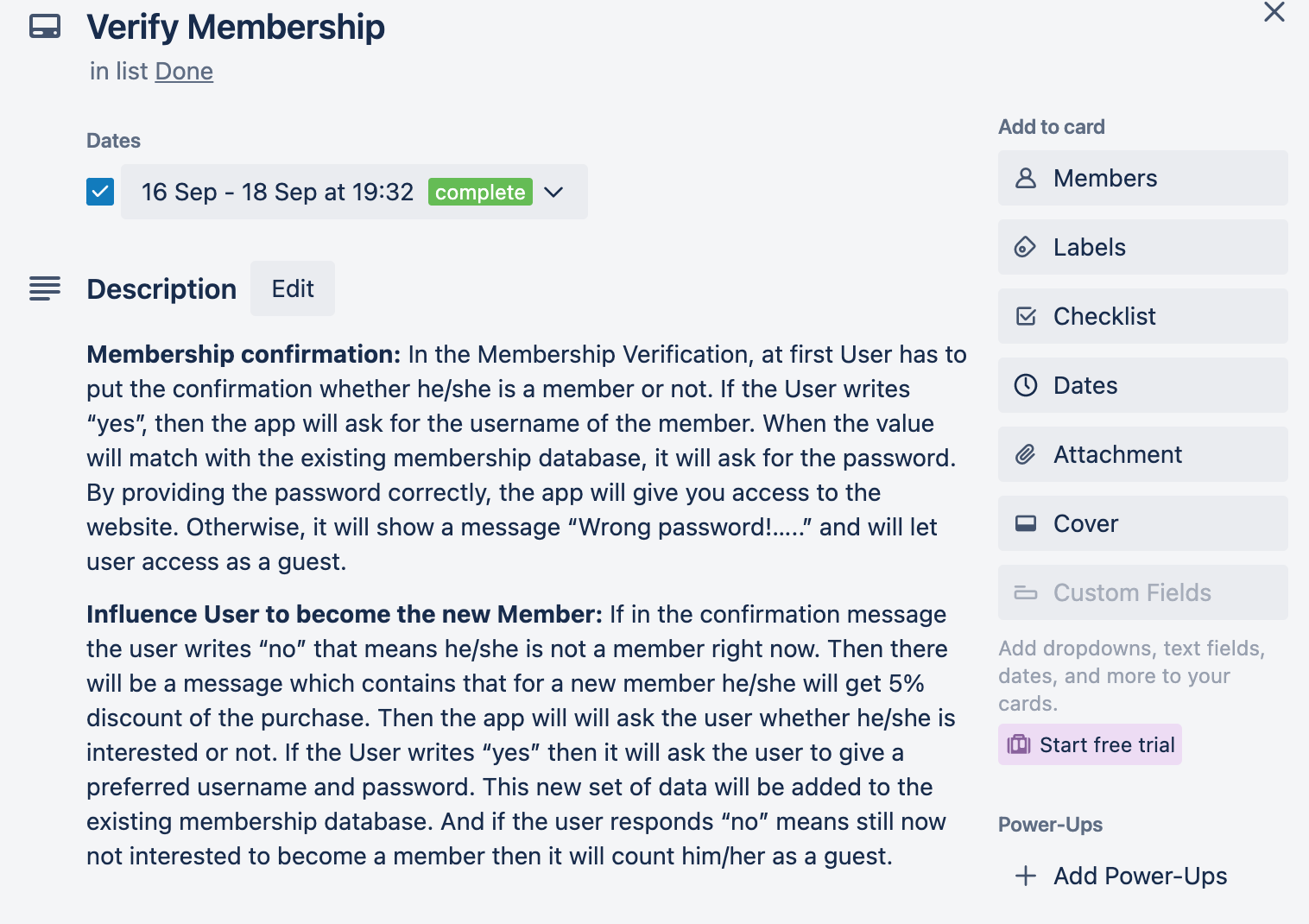This screenshot has height=924, width=1309.
Task: Open the Done list link
Action: click(x=184, y=71)
